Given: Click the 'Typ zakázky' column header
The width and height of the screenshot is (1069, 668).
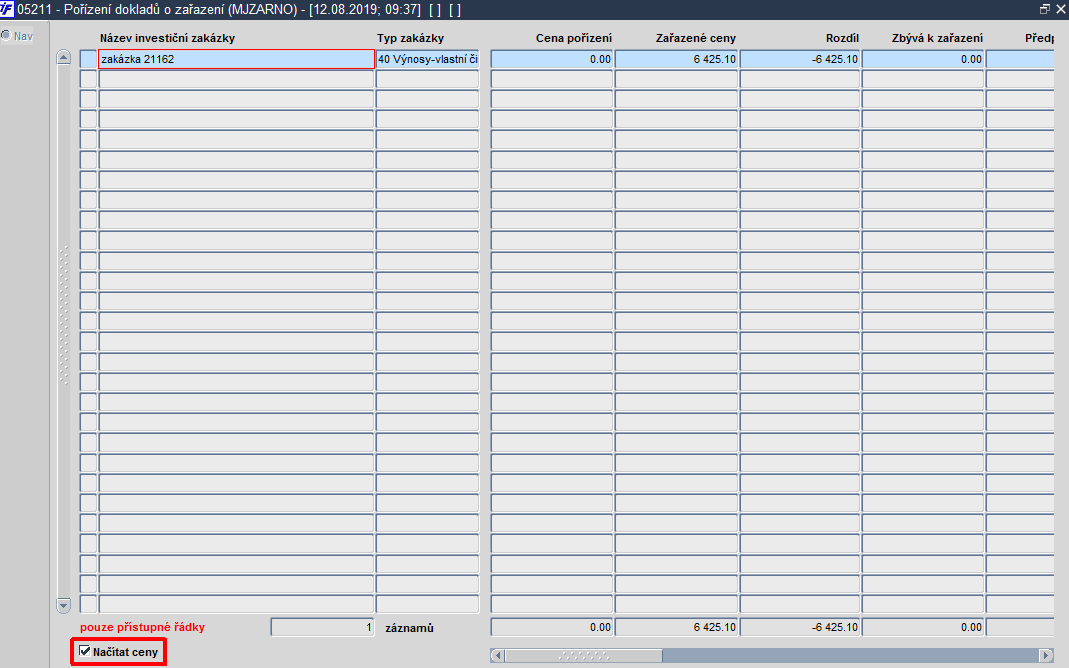Looking at the screenshot, I should [410, 38].
